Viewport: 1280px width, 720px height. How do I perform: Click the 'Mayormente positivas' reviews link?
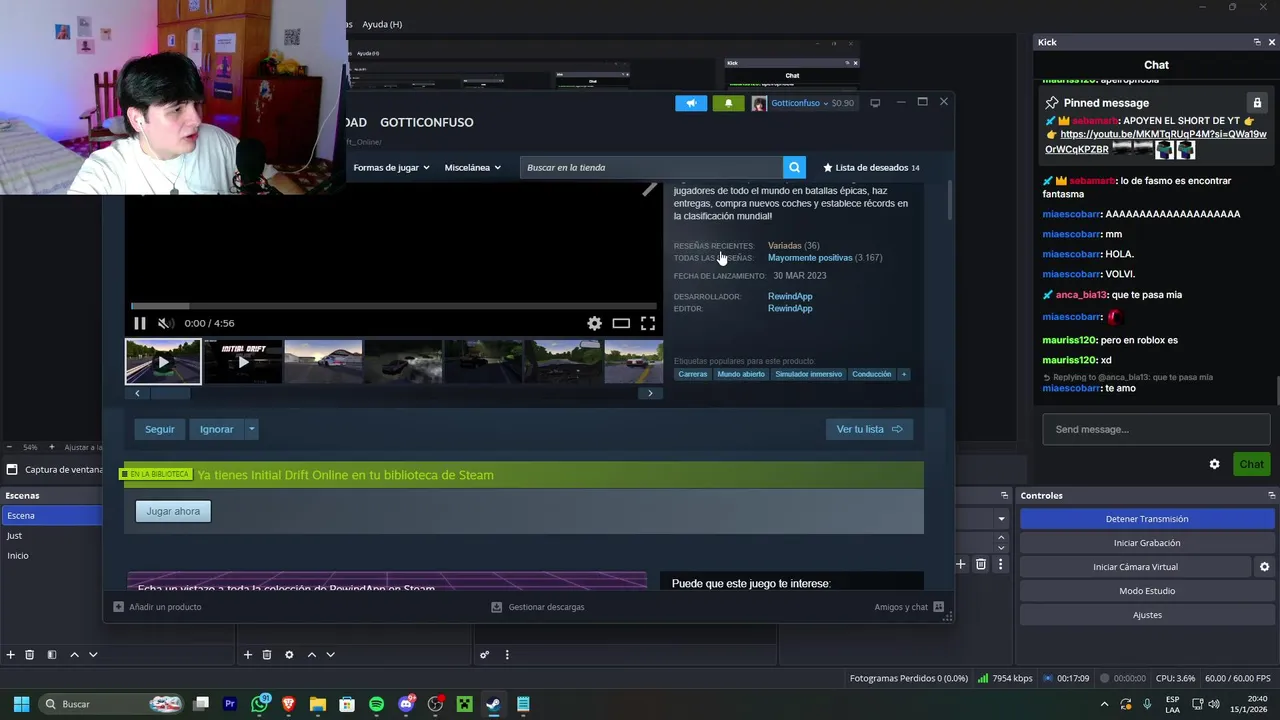coord(810,258)
